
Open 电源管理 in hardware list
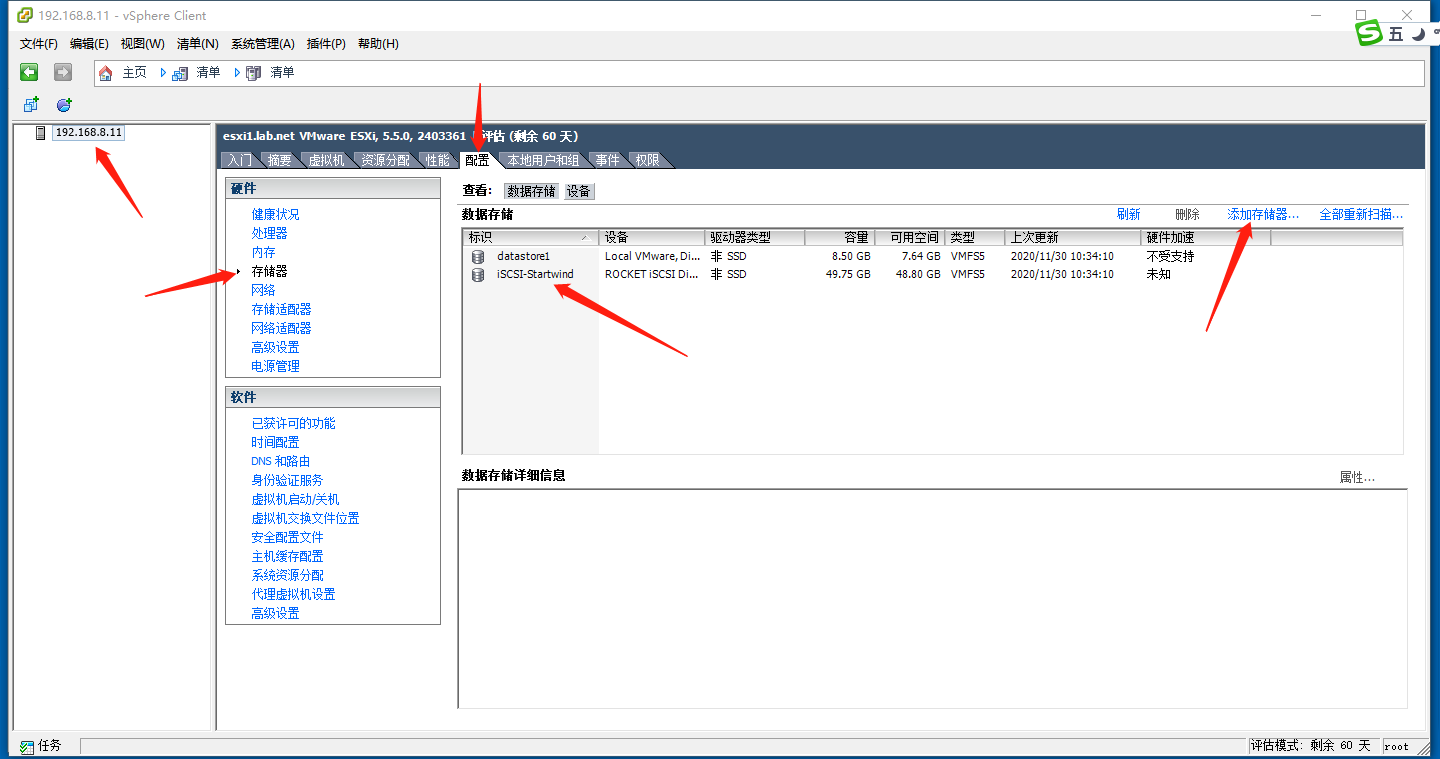click(x=275, y=366)
